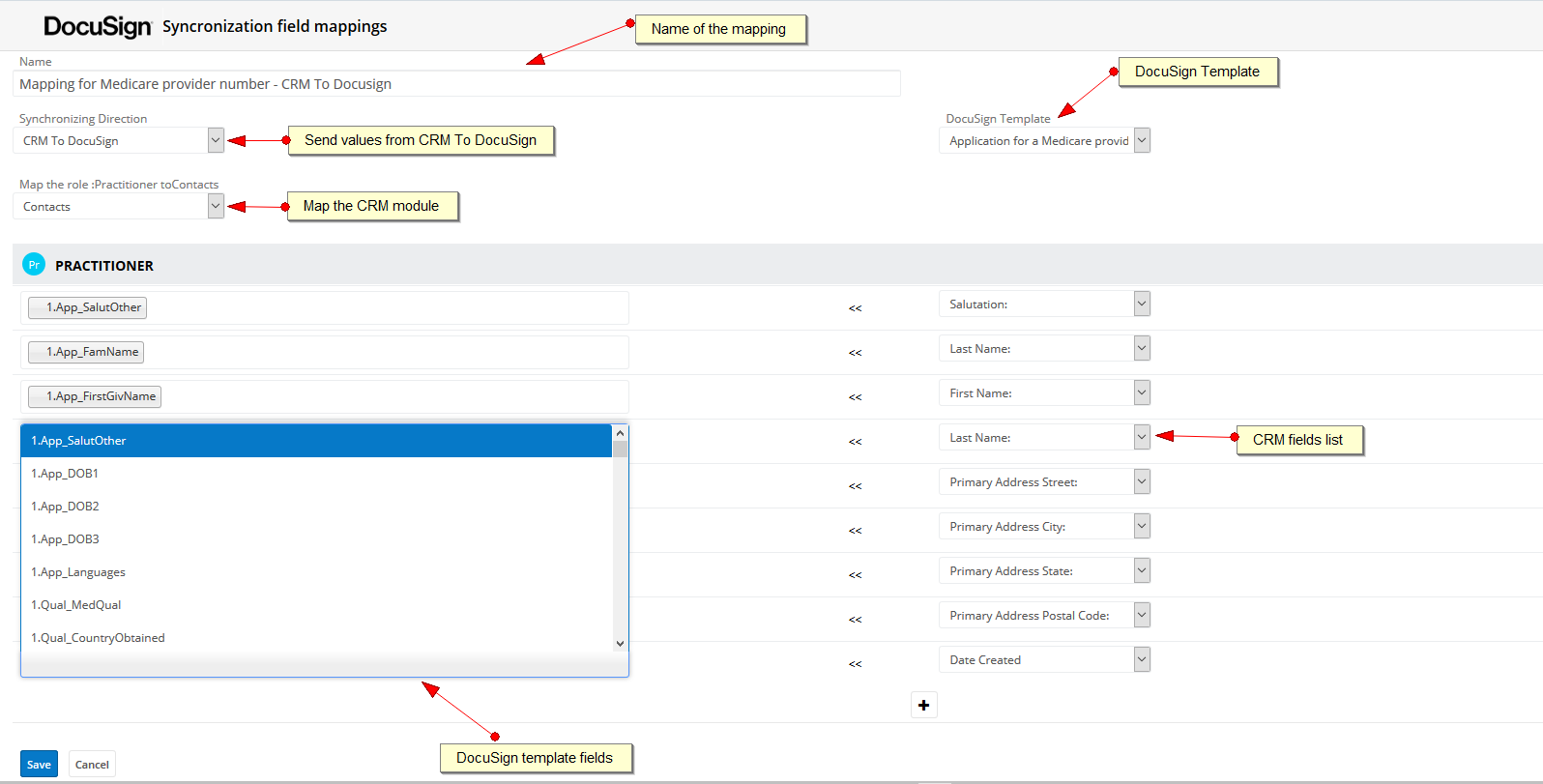This screenshot has height=784, width=1543.
Task: Open Primary Address Postal Code dropdown
Action: pyautogui.click(x=1044, y=615)
